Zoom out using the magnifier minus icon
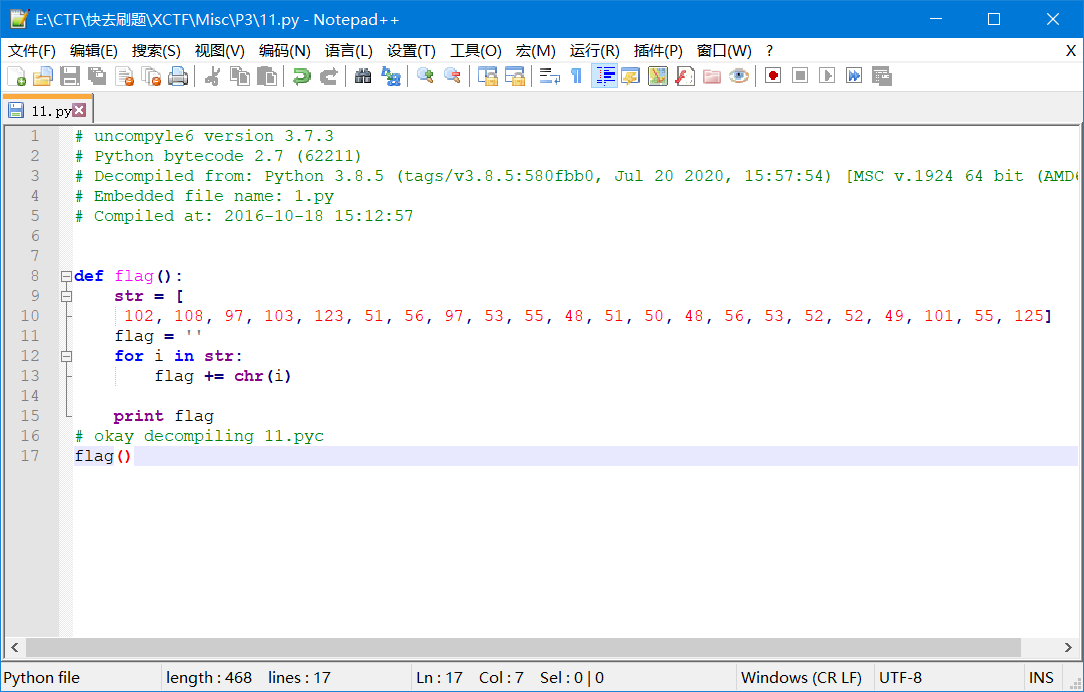 pos(452,76)
